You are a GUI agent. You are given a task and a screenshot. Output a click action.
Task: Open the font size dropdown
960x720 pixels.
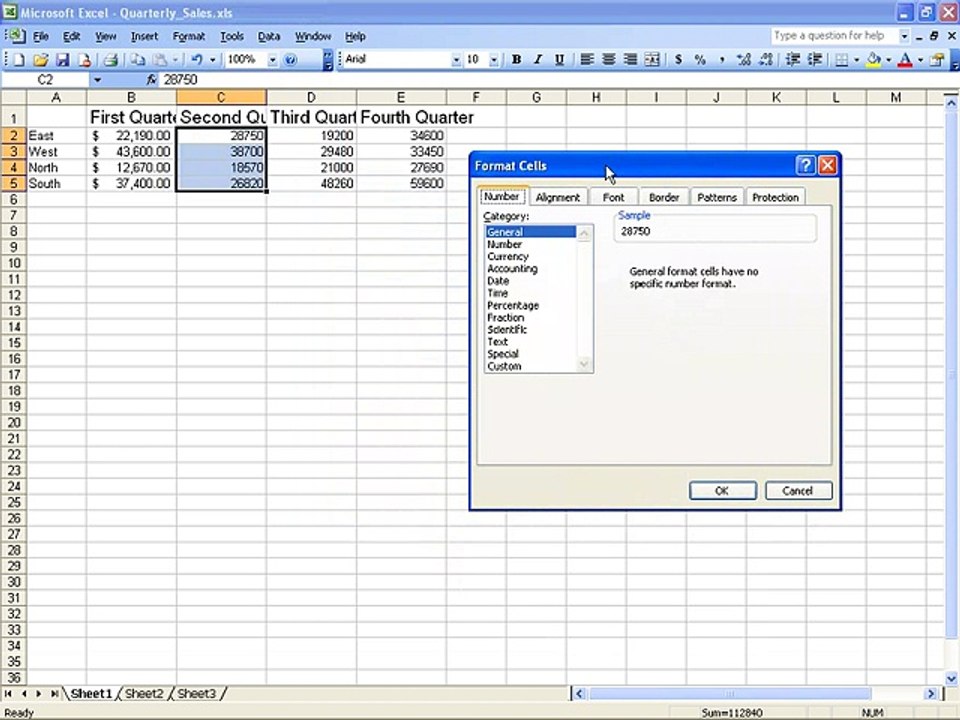click(x=493, y=59)
